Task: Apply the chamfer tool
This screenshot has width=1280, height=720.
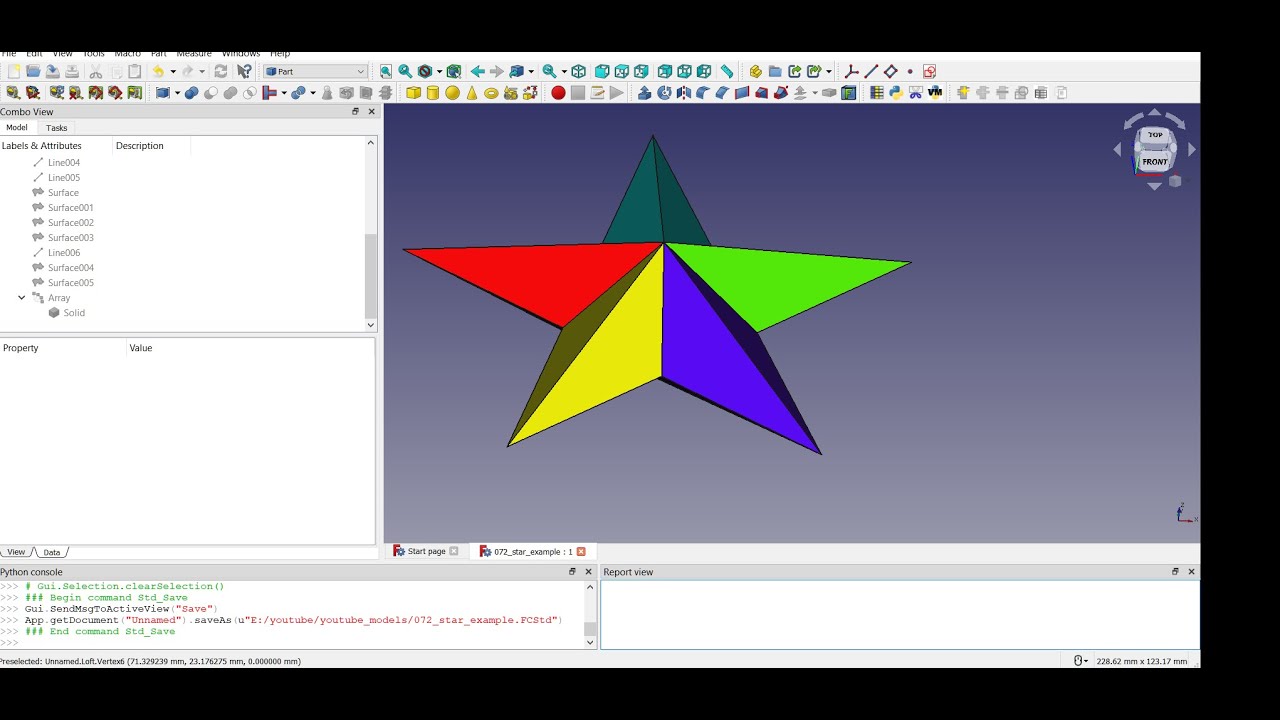Action: [721, 93]
